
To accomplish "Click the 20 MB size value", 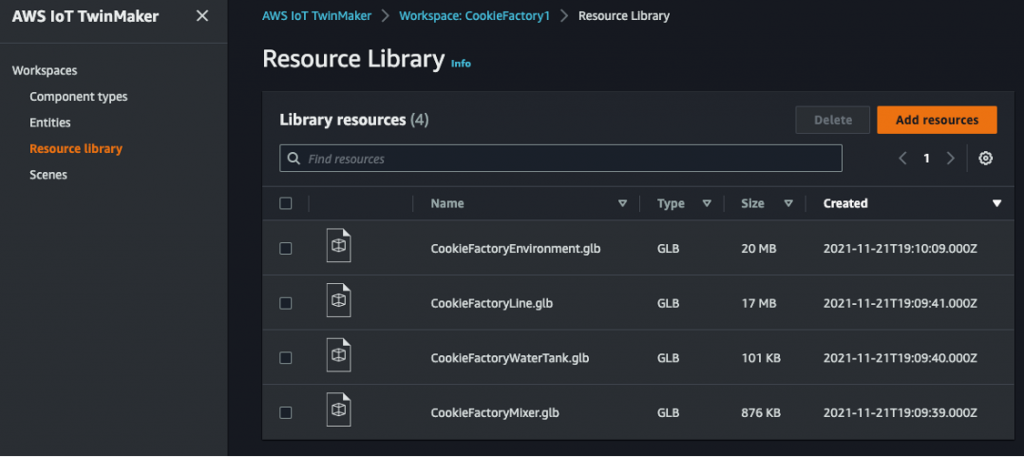I will [x=759, y=249].
